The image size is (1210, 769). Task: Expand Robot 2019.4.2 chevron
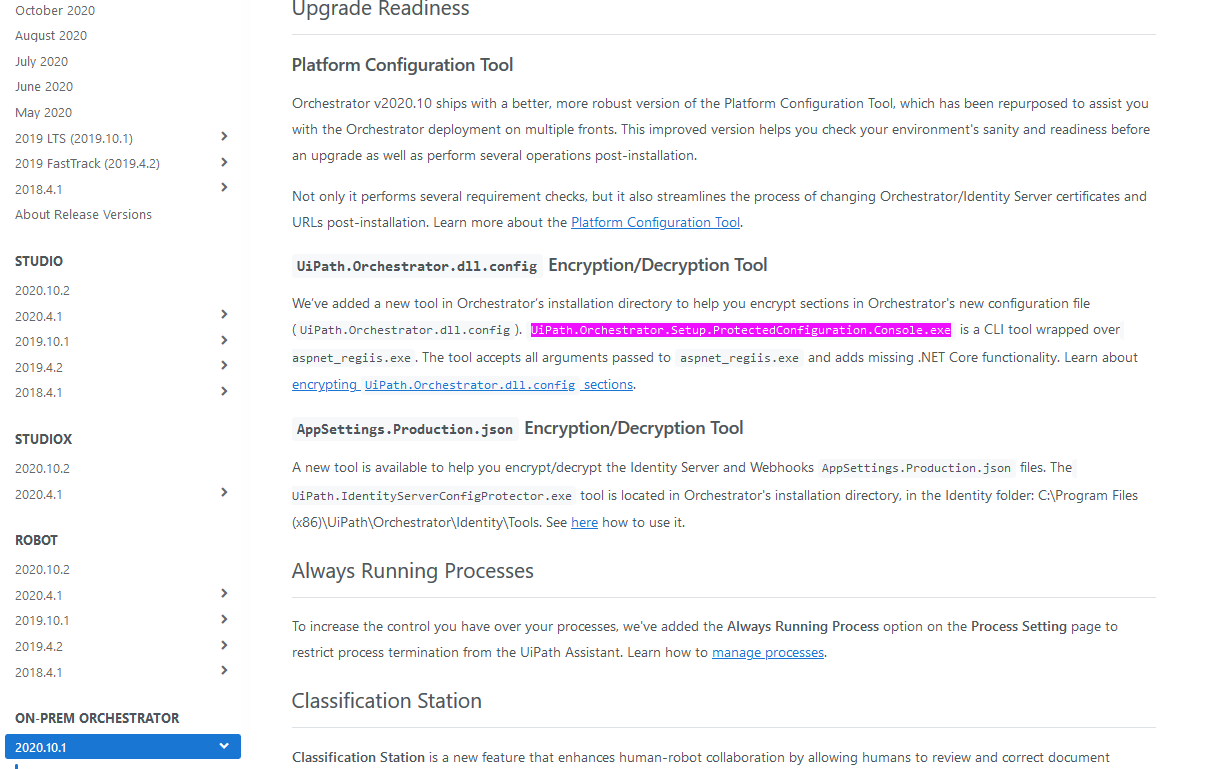[224, 645]
